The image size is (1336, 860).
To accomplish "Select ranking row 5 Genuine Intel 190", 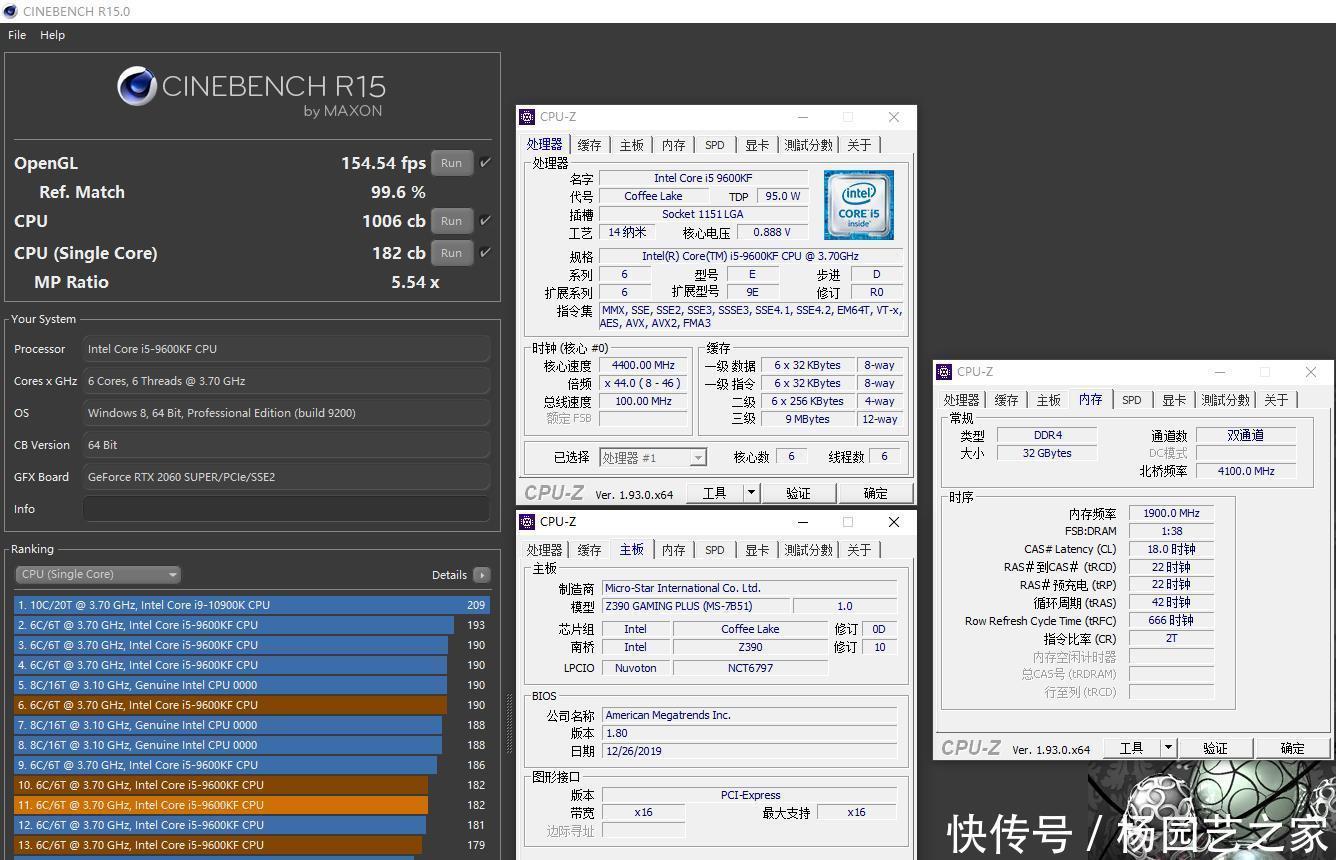I will 251,685.
